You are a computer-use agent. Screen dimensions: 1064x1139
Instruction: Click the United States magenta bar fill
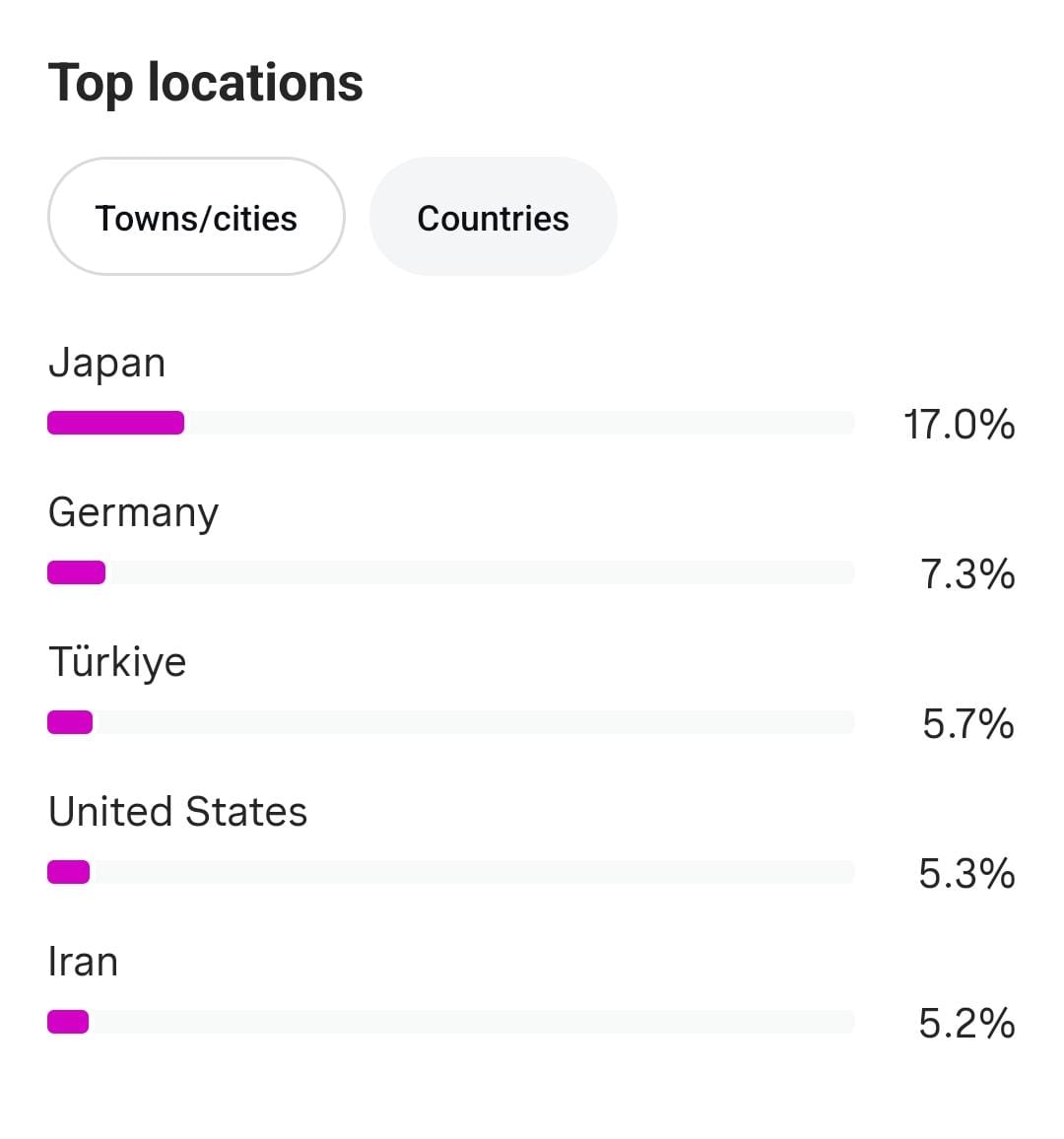(x=69, y=872)
